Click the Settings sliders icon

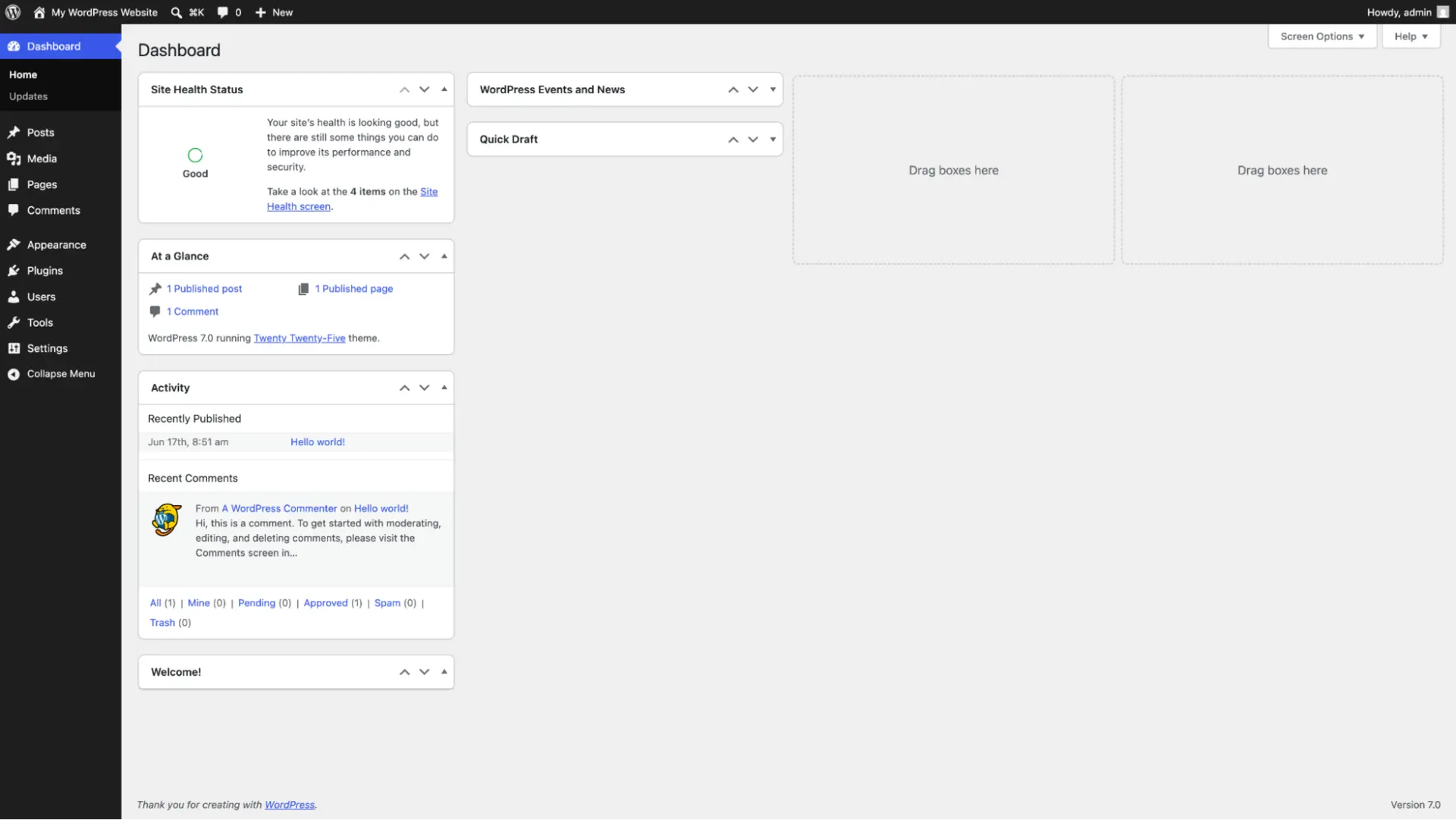pyautogui.click(x=14, y=348)
